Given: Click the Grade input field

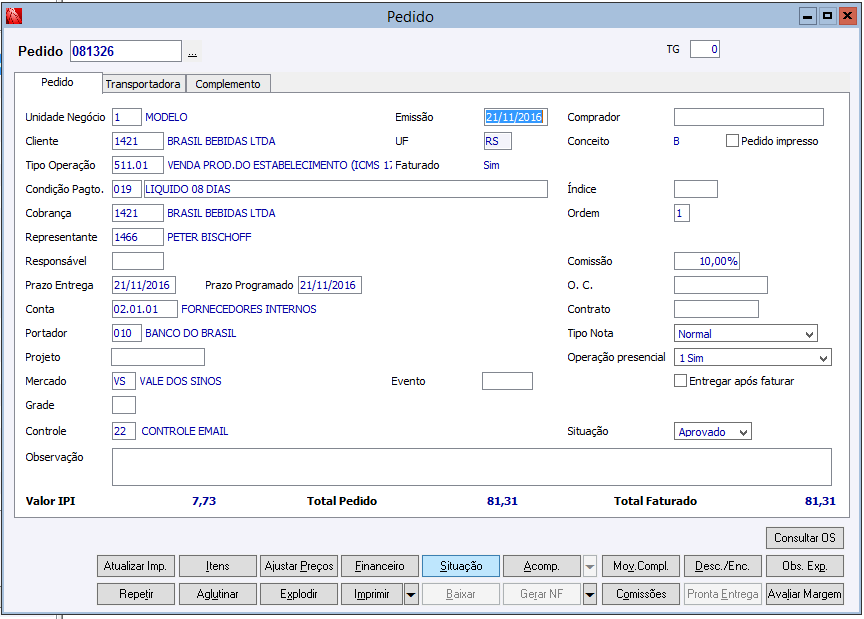Looking at the screenshot, I should pos(124,405).
